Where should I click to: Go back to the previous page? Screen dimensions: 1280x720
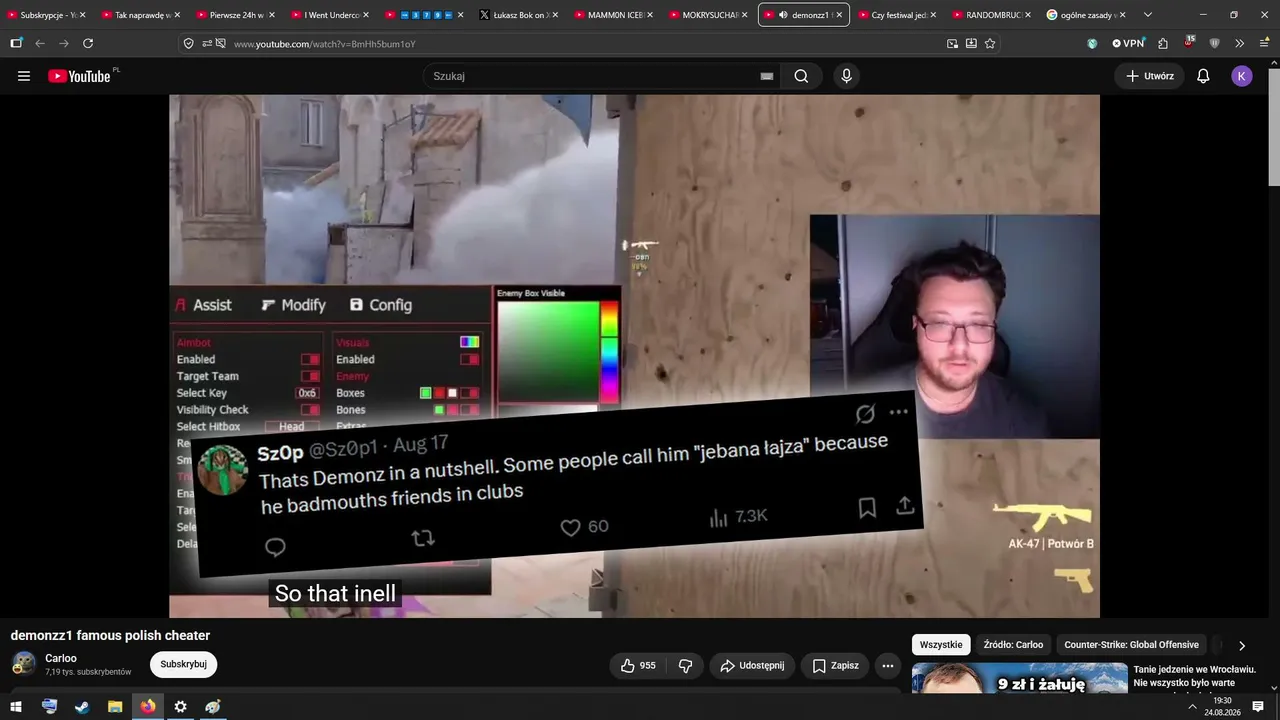pos(40,44)
